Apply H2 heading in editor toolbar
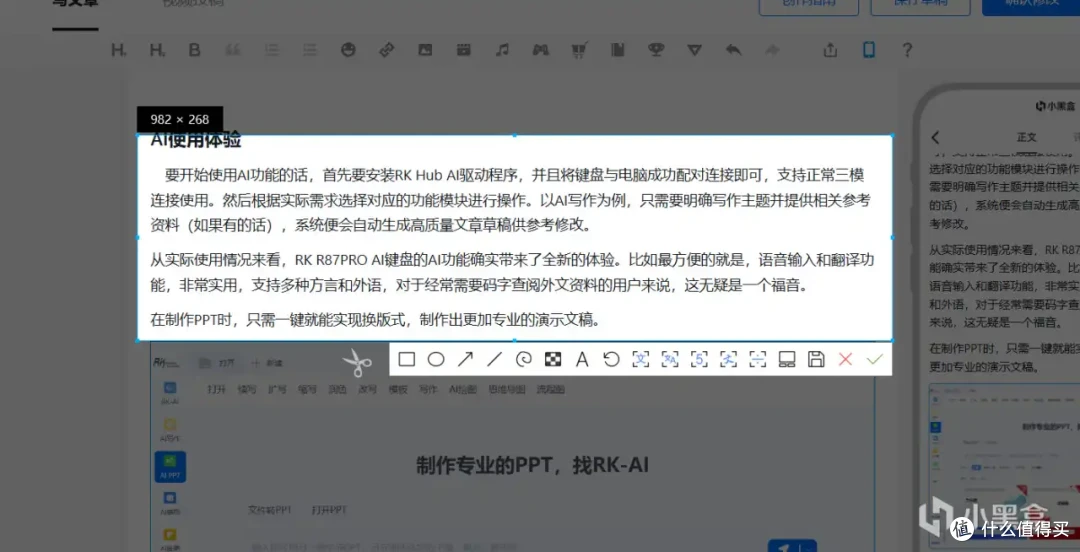This screenshot has width=1080, height=552. click(158, 50)
